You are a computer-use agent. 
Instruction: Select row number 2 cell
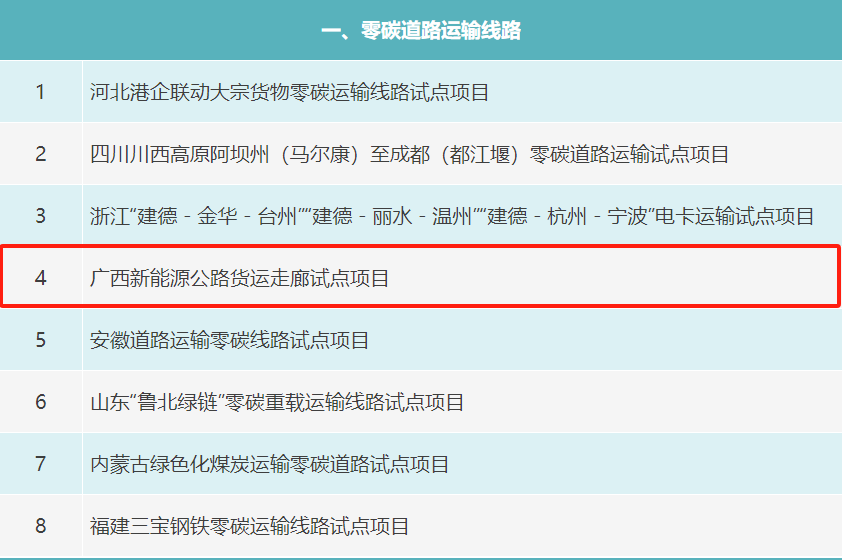tap(40, 154)
